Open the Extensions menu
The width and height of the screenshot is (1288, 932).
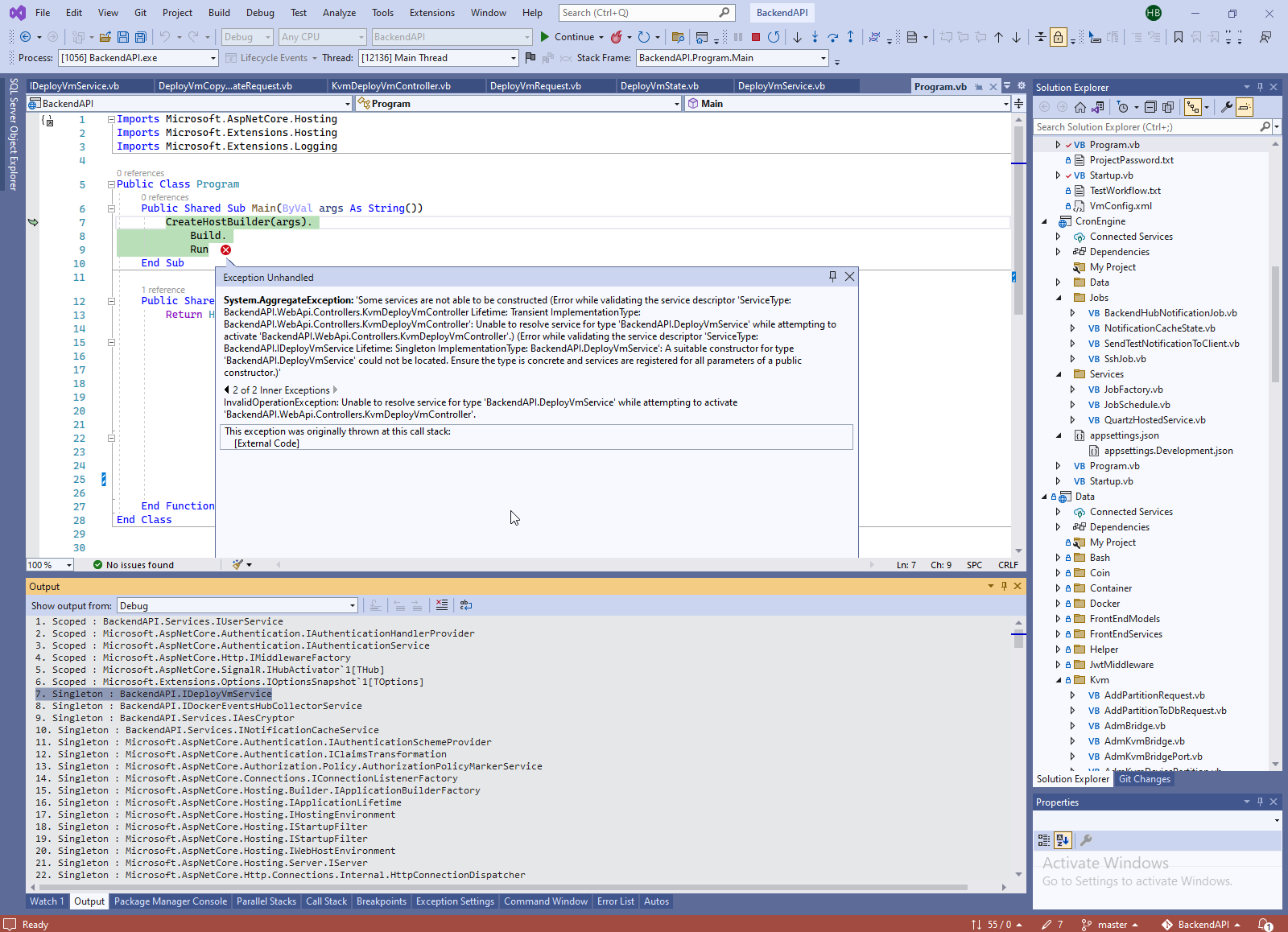pyautogui.click(x=431, y=13)
